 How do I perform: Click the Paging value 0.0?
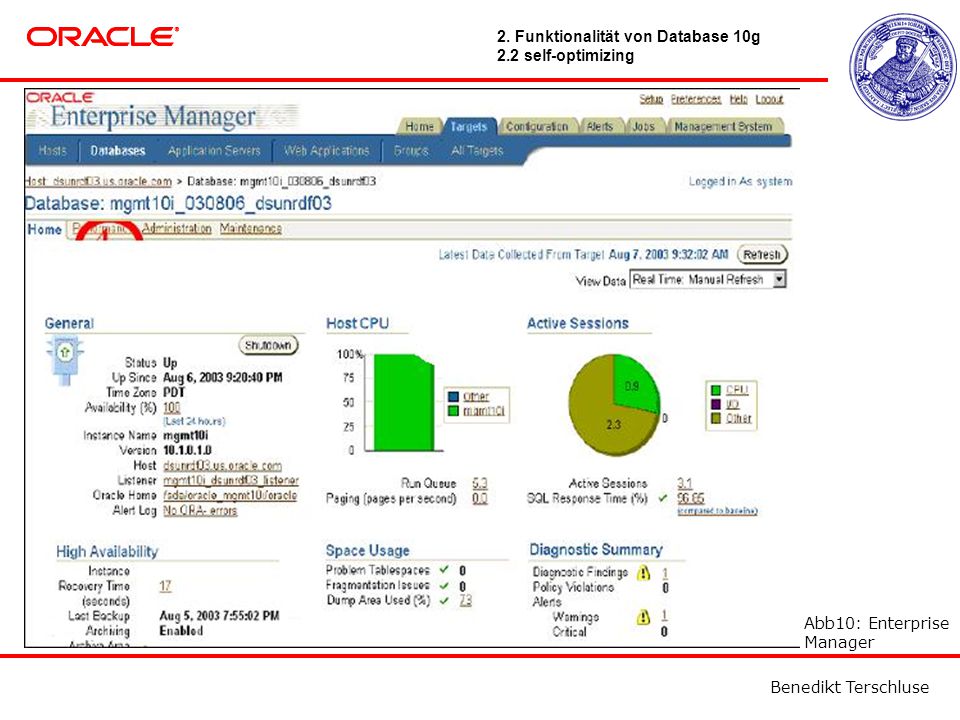pyautogui.click(x=480, y=499)
